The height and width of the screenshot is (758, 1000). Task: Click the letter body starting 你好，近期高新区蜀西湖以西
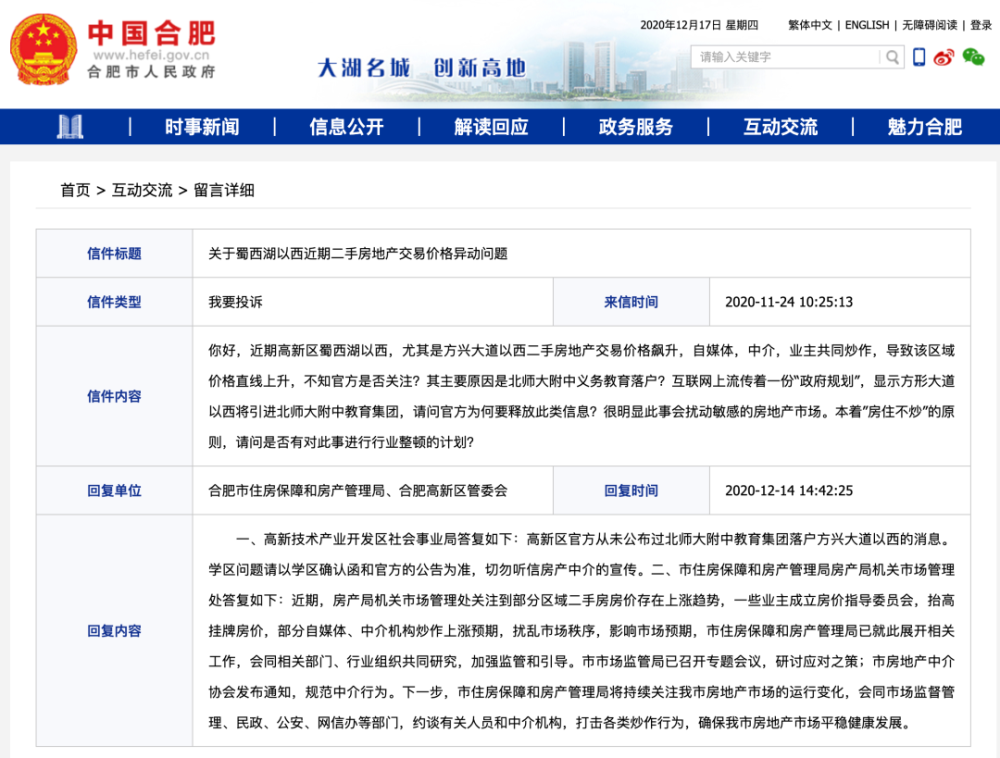pos(582,397)
